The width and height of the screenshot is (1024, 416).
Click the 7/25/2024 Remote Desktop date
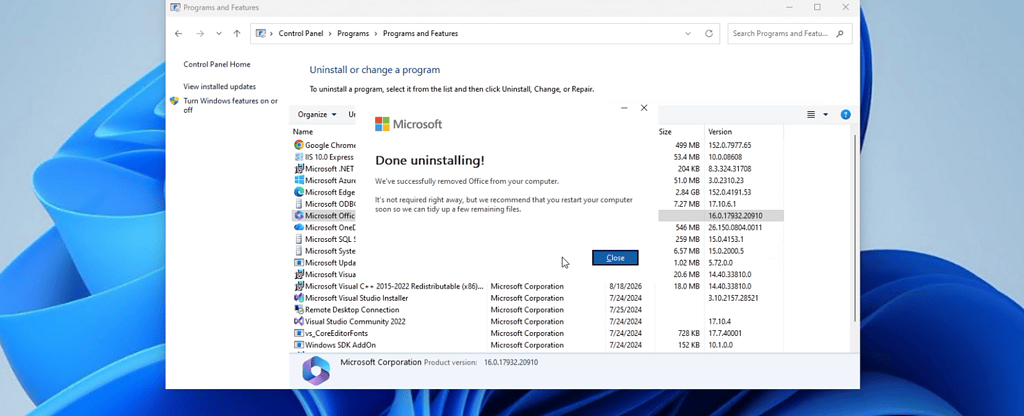[x=626, y=310]
